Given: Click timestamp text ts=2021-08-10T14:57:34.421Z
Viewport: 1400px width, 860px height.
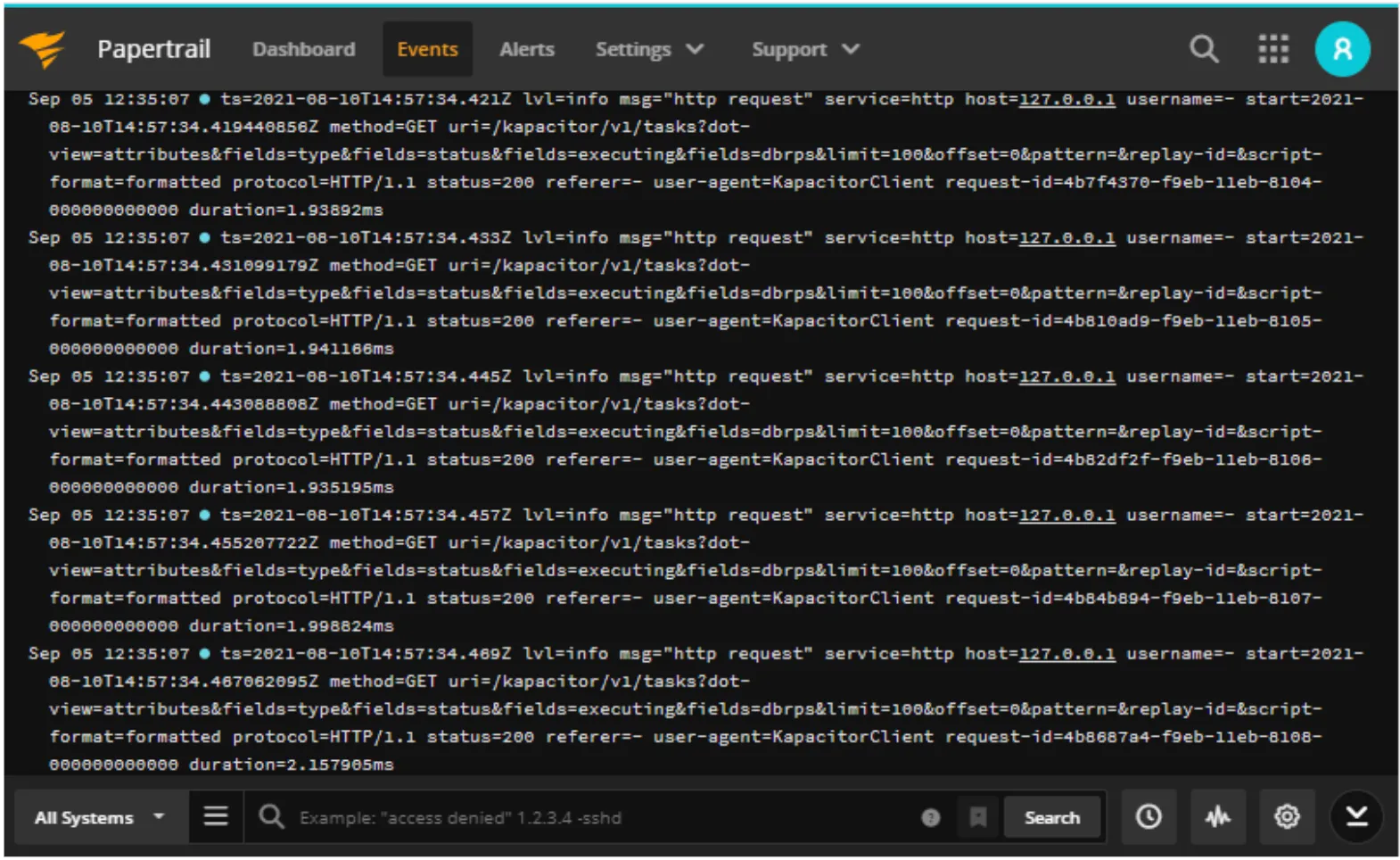Looking at the screenshot, I should pyautogui.click(x=366, y=99).
